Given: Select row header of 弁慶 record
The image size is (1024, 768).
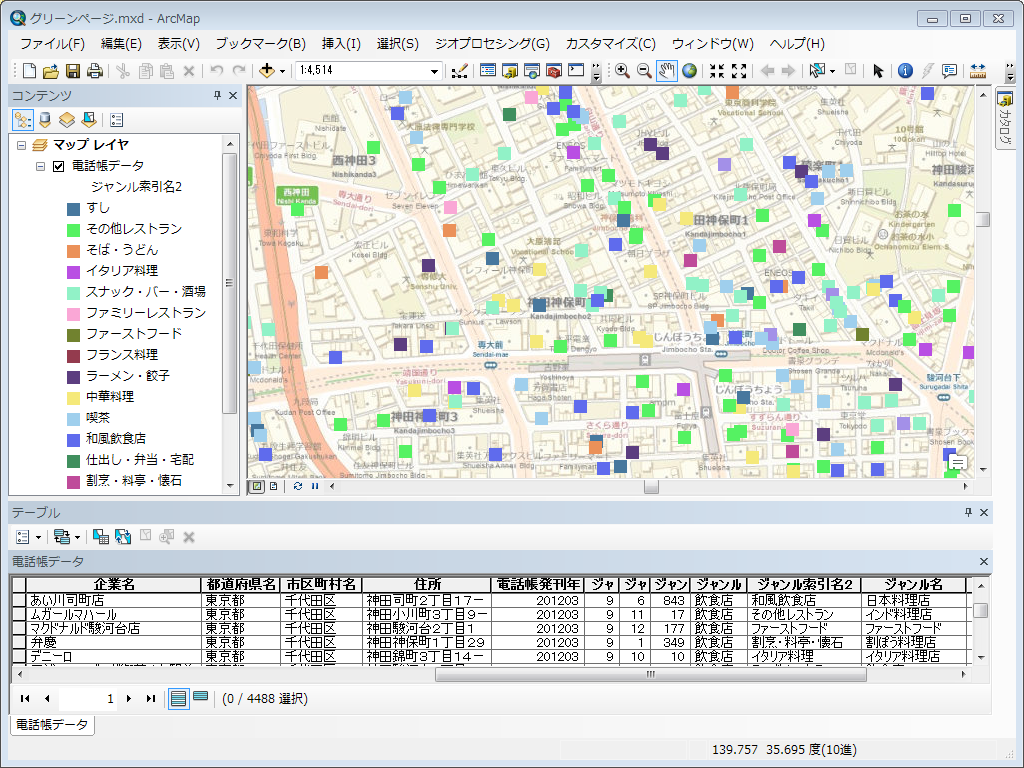Looking at the screenshot, I should point(20,643).
